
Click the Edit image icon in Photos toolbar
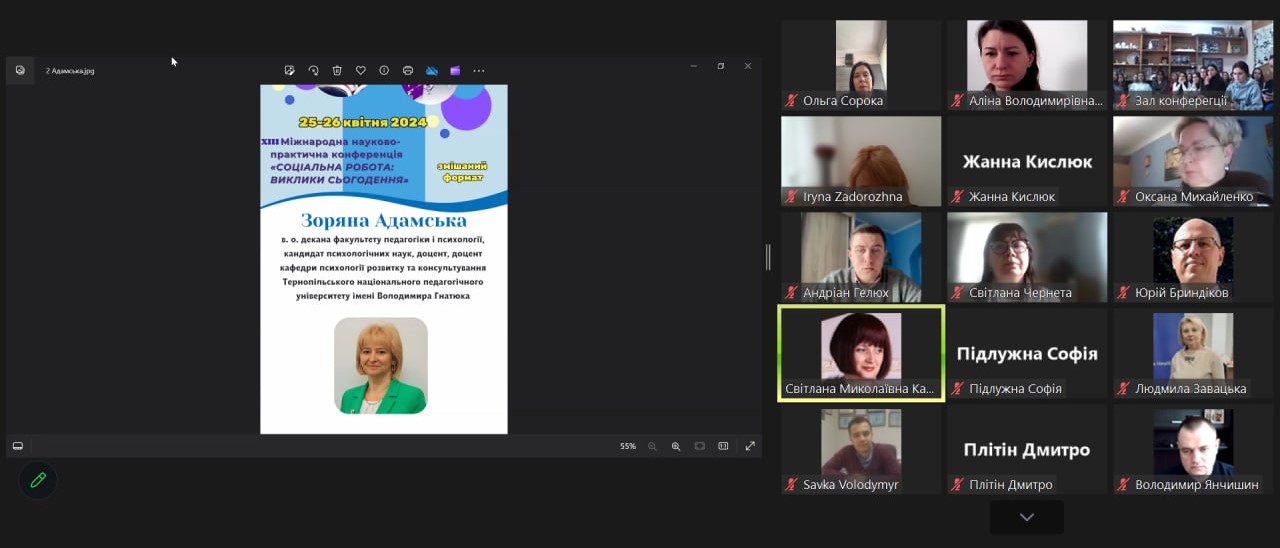tap(289, 71)
